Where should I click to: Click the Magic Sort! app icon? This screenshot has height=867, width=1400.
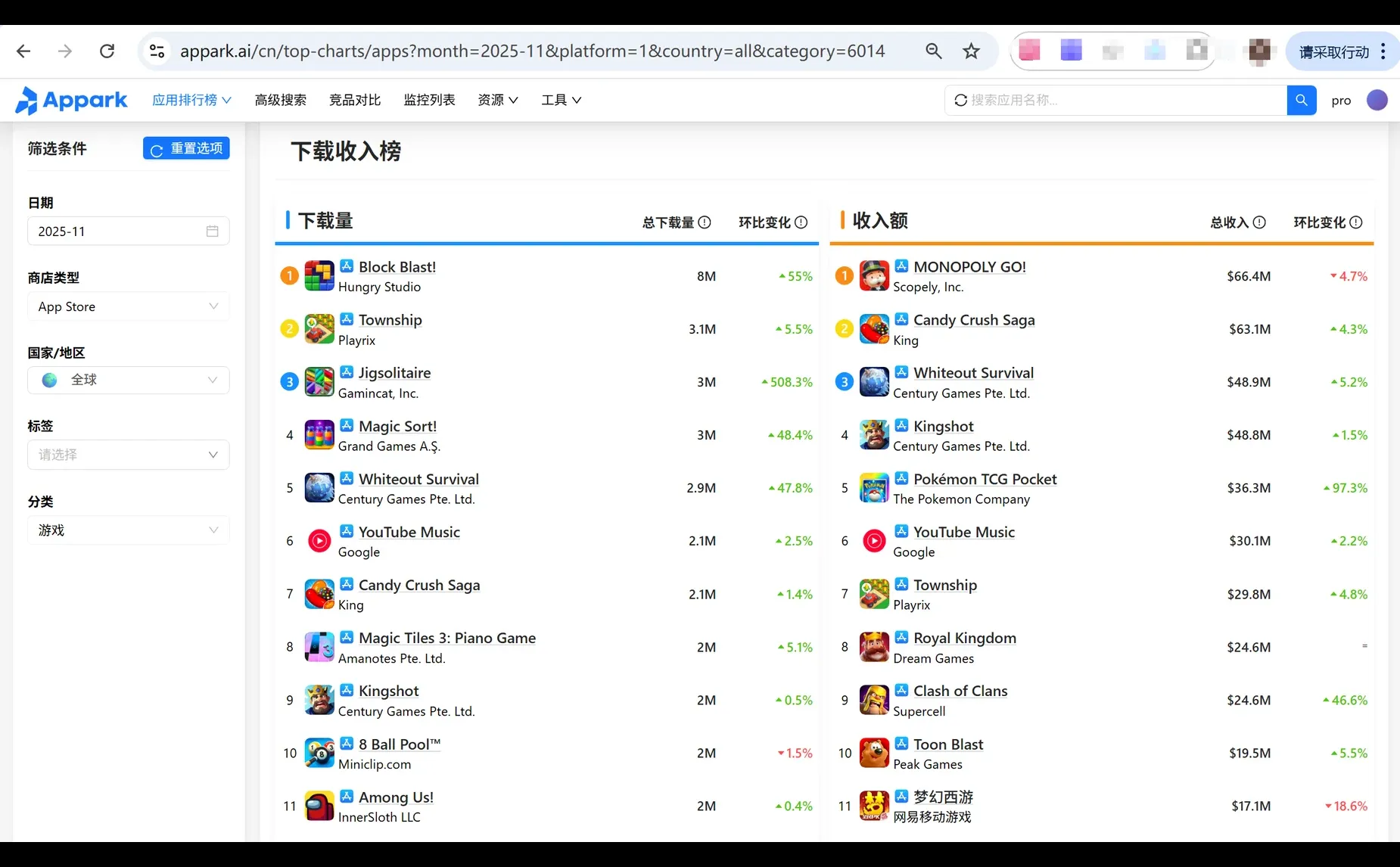pos(319,435)
